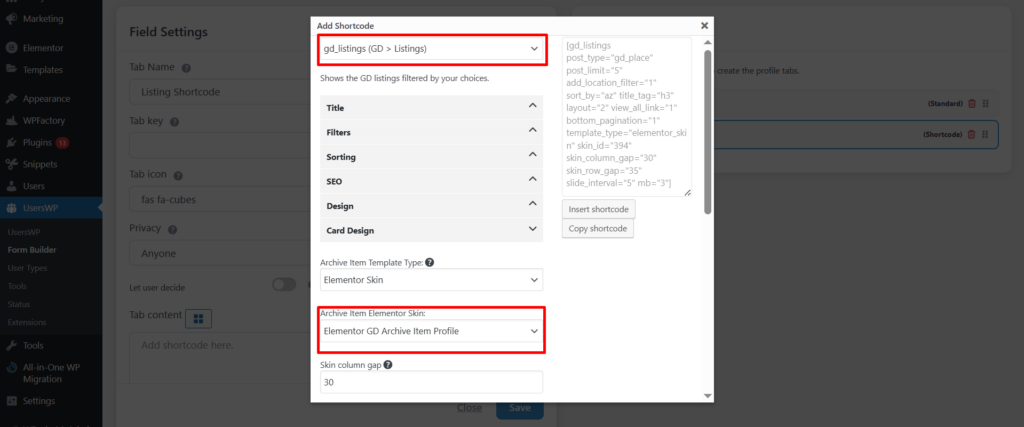This screenshot has height=427, width=1024.
Task: Click the Copy shortcode button
Action: [x=598, y=229]
